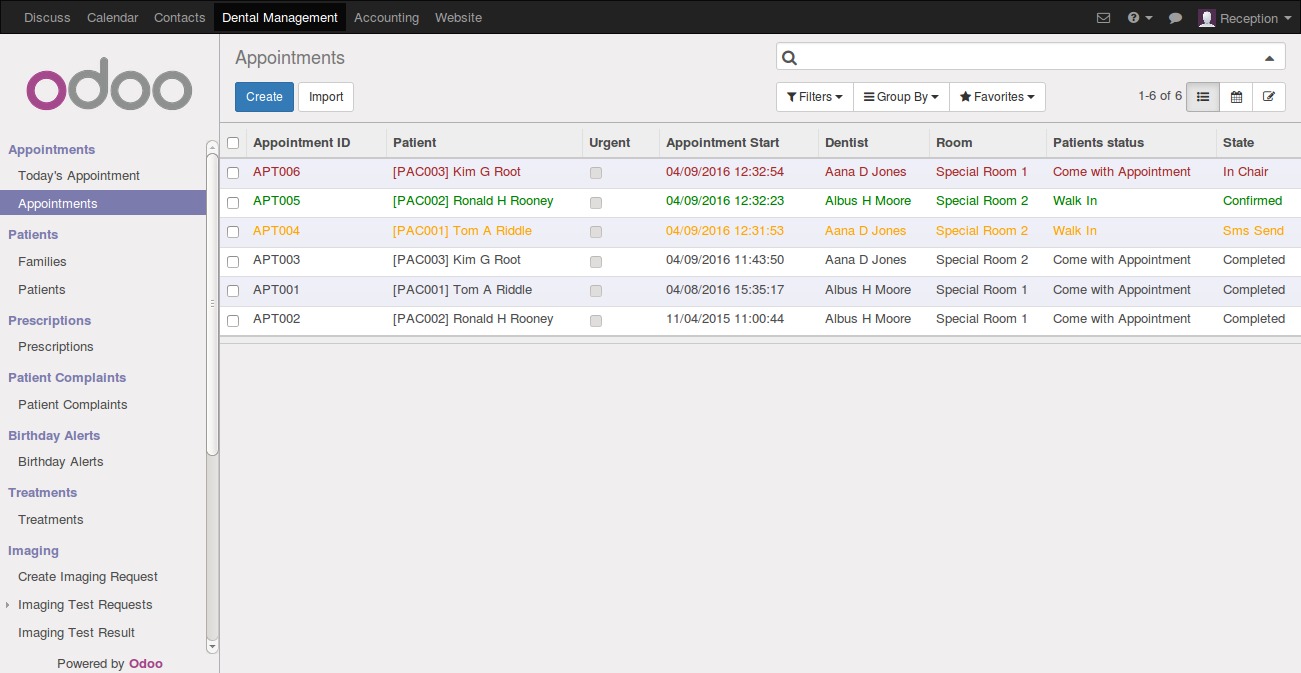Open the messages envelope icon

[1103, 18]
